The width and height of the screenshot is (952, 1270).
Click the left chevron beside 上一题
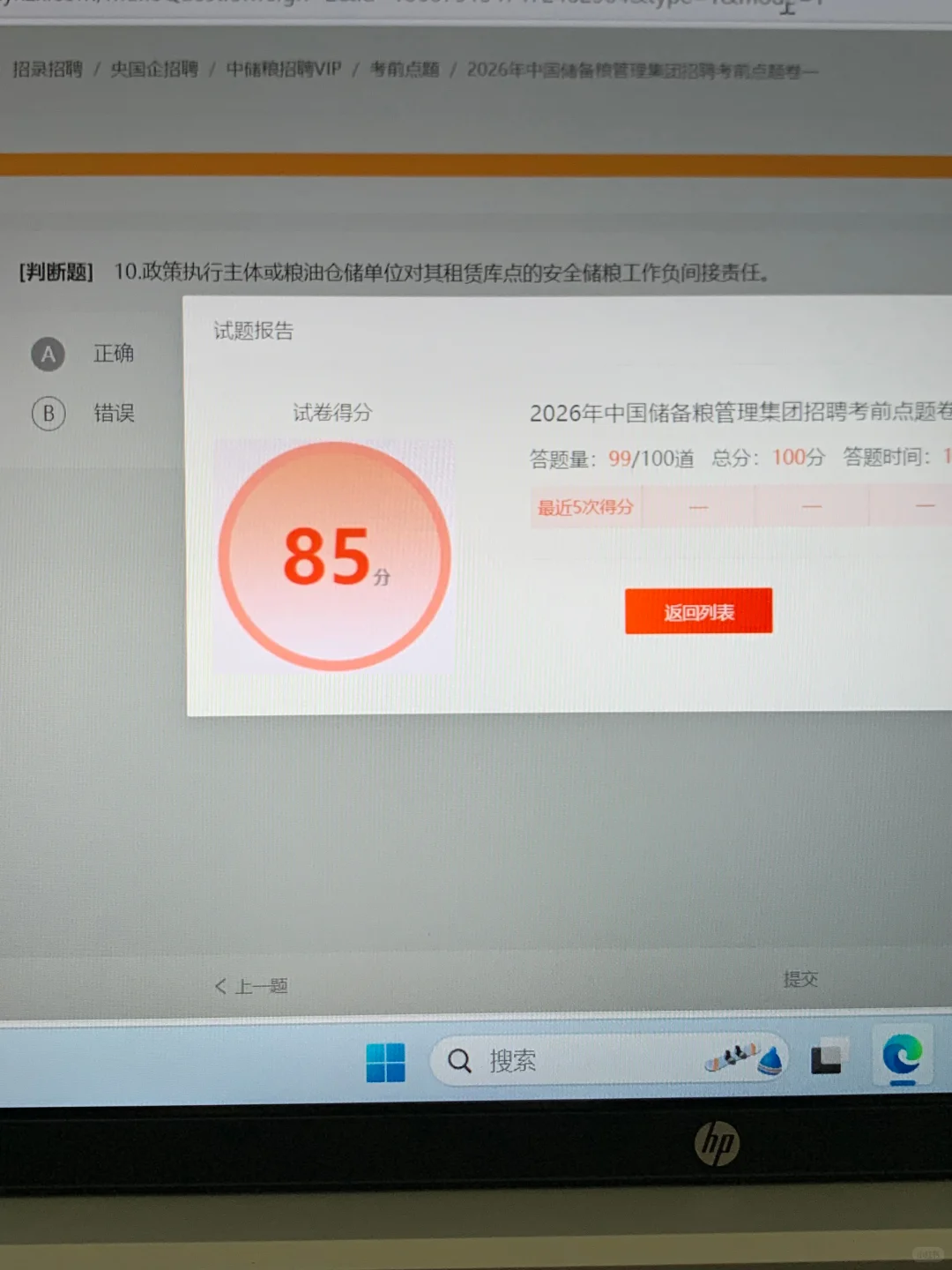coord(220,987)
